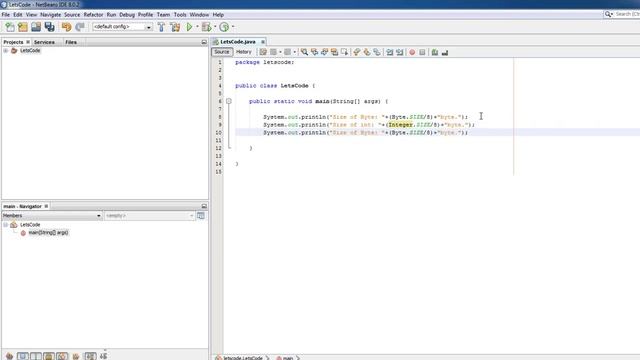Open the Tools menu
Image resolution: width=640 pixels, height=360 pixels.
pyautogui.click(x=180, y=15)
